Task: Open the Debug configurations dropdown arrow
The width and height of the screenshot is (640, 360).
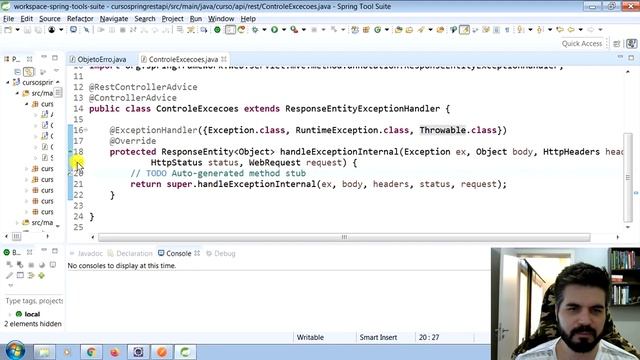Action: click(264, 30)
